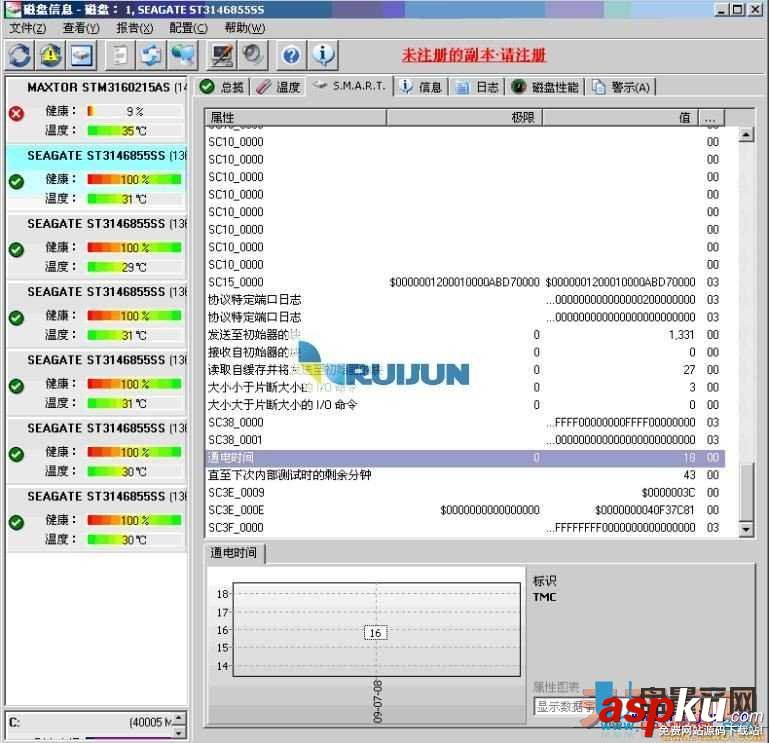
Task: Click the 极限 column header
Action: 464,118
